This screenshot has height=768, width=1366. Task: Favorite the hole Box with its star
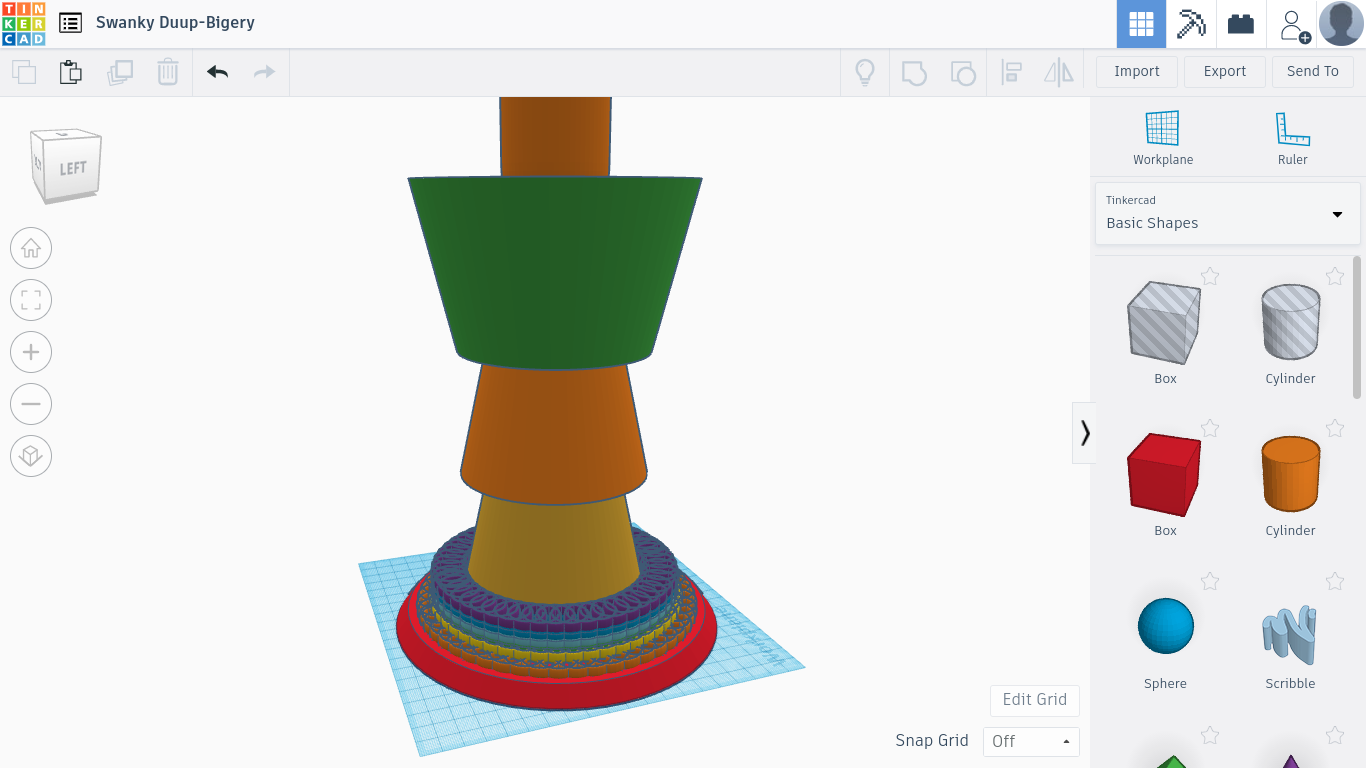(x=1210, y=276)
